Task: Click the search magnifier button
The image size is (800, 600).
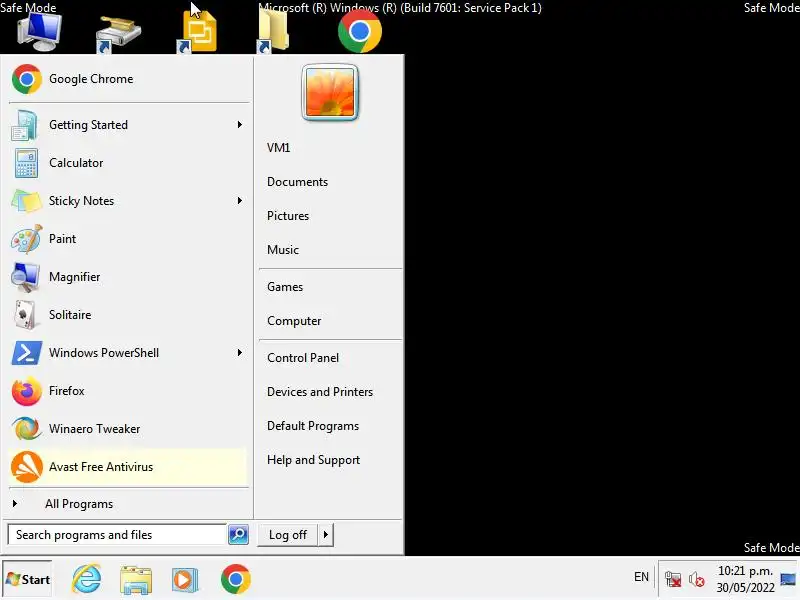Action: tap(238, 535)
